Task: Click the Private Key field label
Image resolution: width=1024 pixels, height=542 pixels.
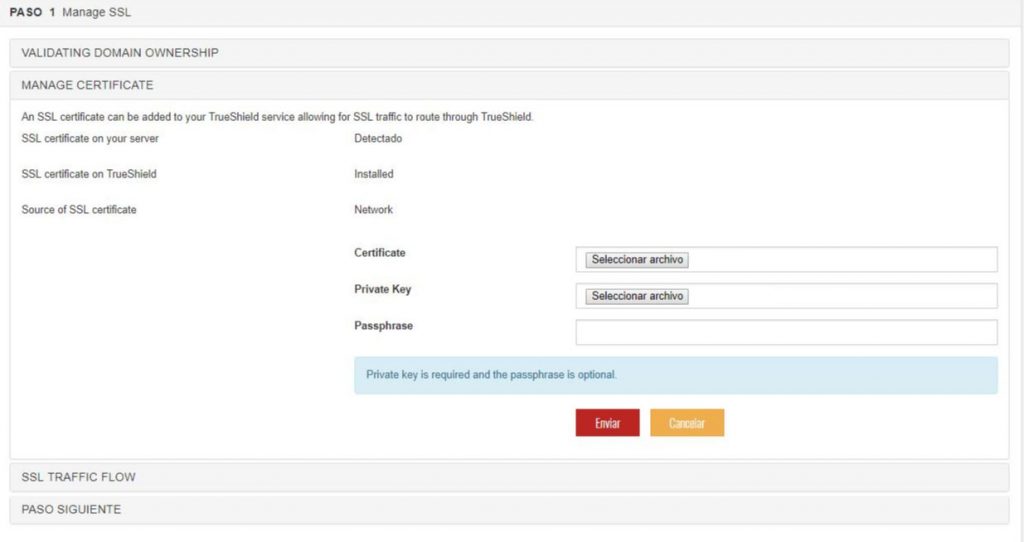Action: [x=382, y=289]
